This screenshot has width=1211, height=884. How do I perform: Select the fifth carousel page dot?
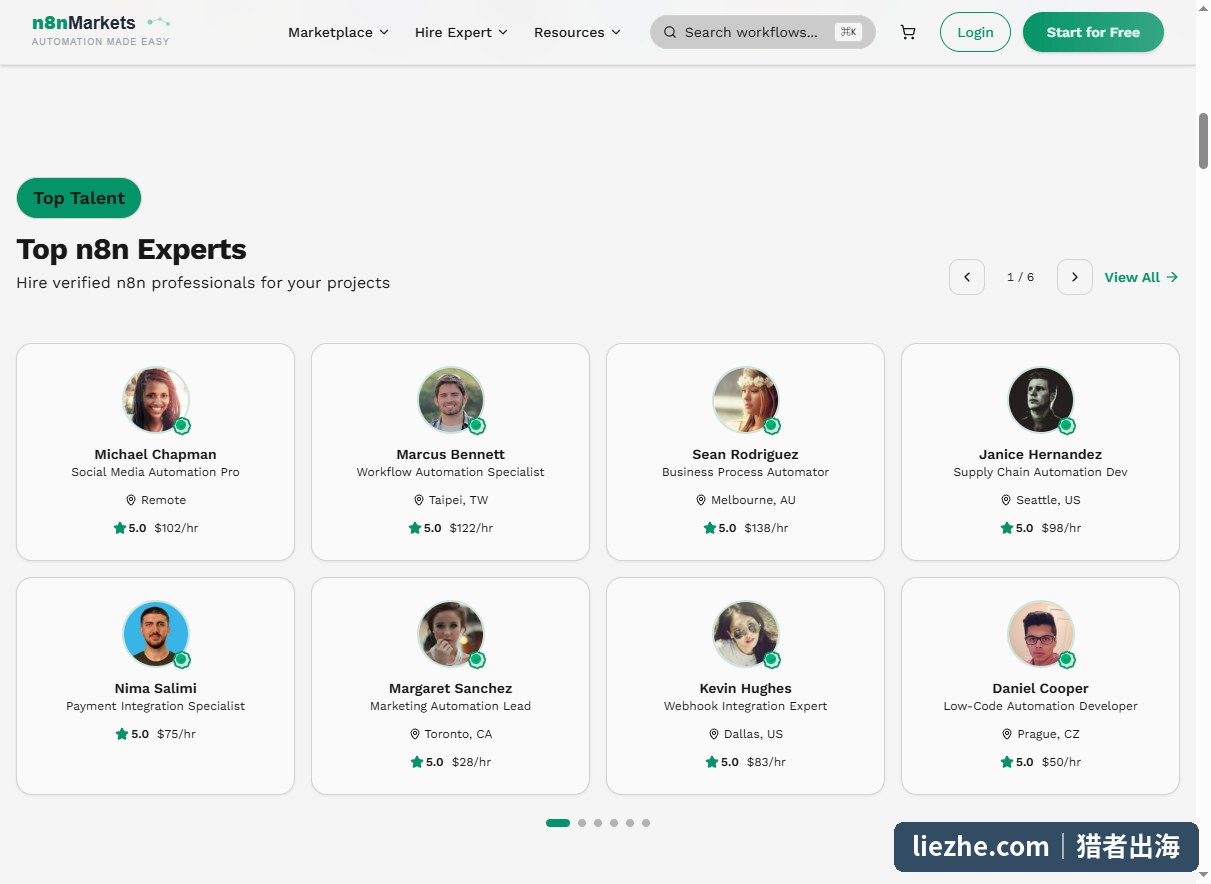[x=630, y=823]
